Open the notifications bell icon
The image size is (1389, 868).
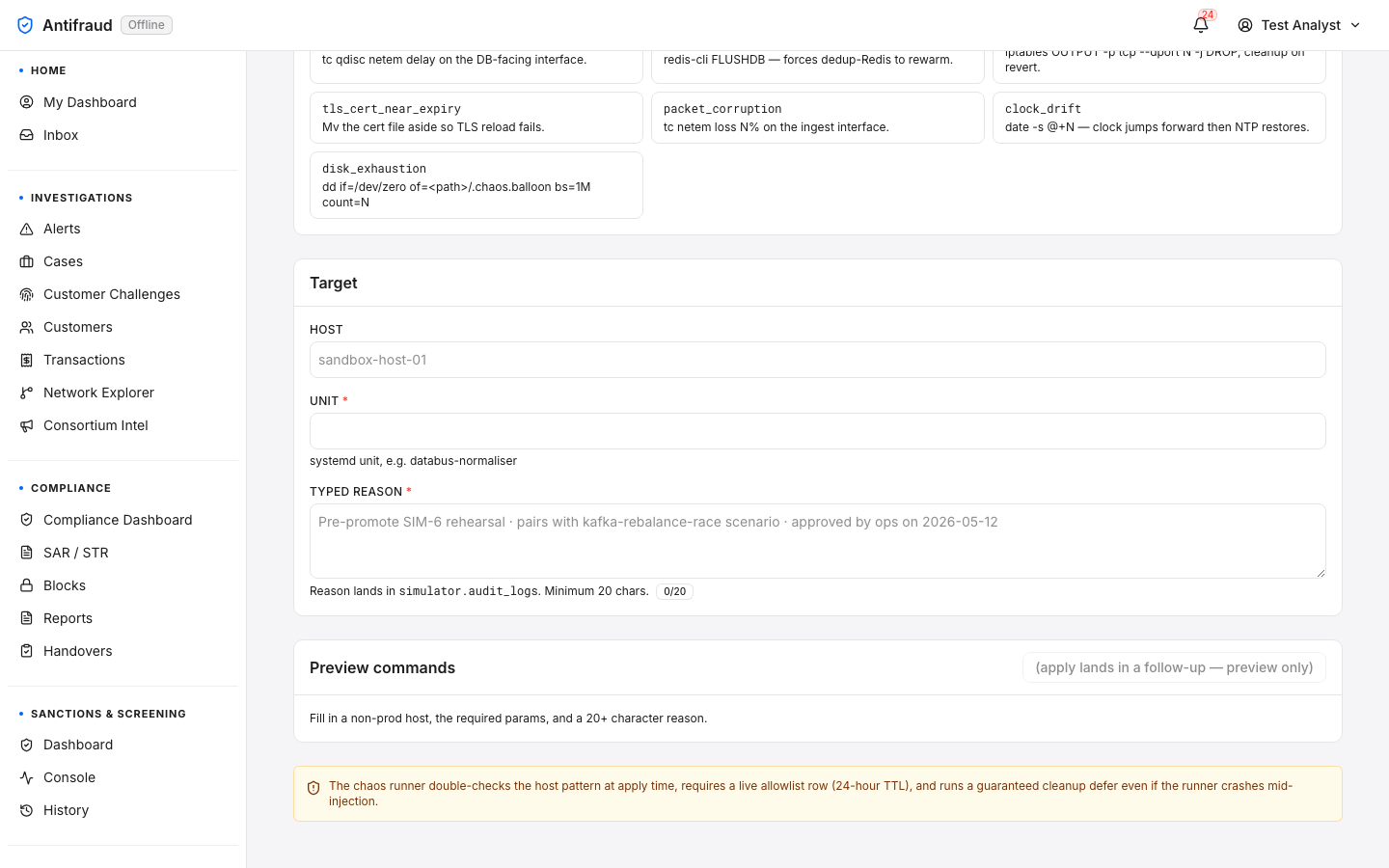click(1201, 25)
